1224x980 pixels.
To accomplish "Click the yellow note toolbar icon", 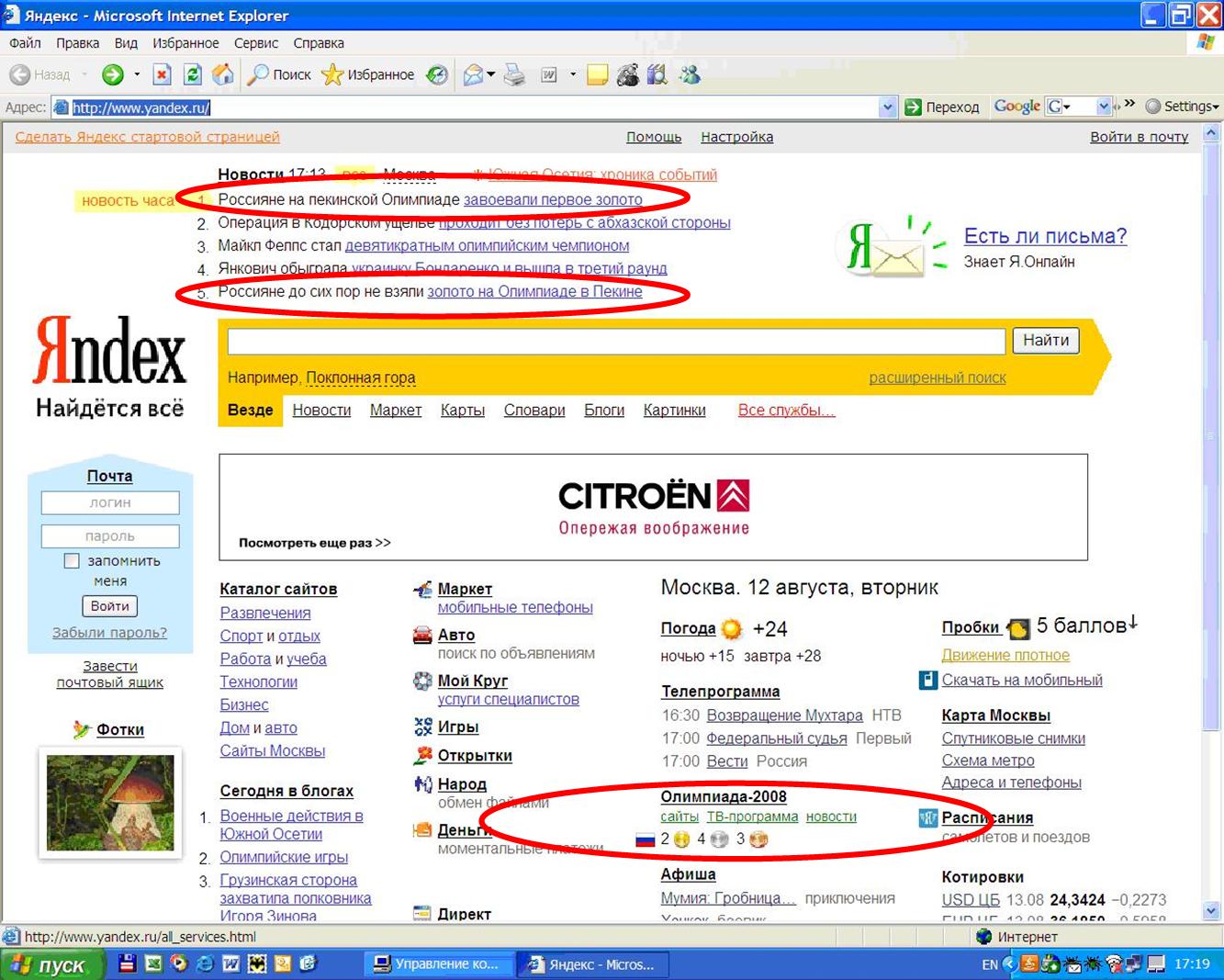I will [x=598, y=75].
